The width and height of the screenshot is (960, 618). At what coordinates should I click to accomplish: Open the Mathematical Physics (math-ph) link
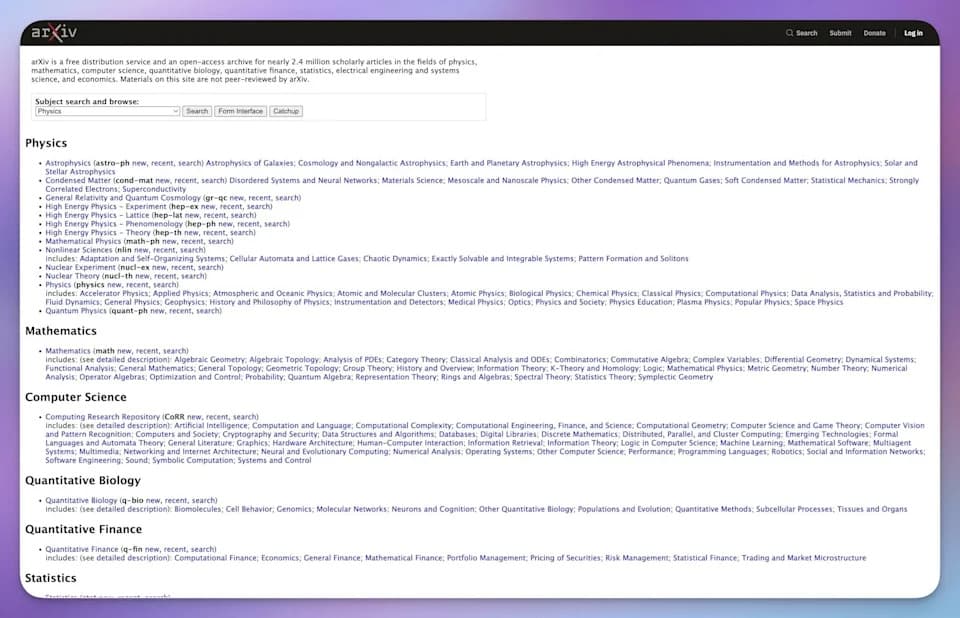click(83, 241)
